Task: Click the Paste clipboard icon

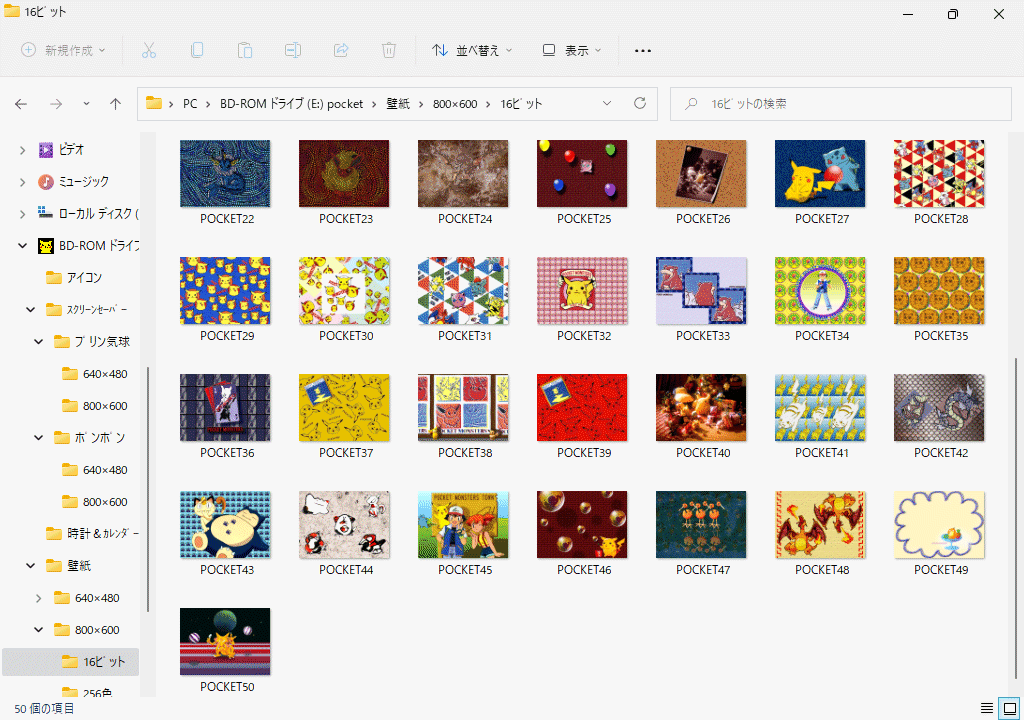Action: click(x=245, y=50)
